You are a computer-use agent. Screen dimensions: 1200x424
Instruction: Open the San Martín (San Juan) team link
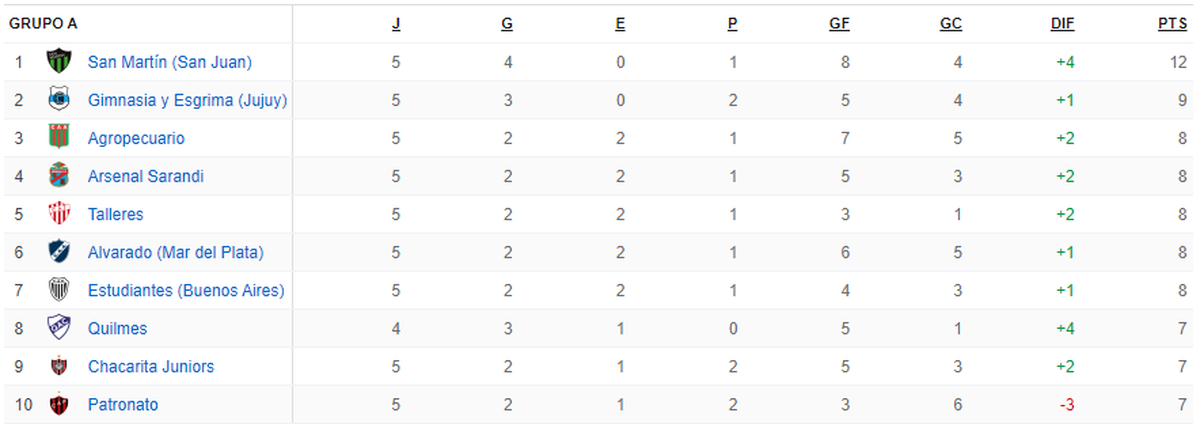coord(170,62)
